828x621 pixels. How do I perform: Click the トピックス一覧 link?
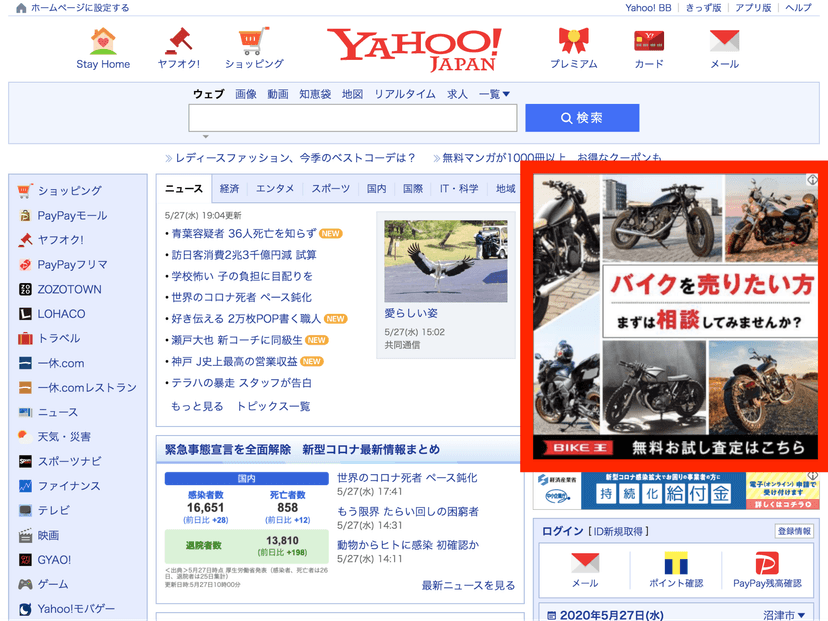274,406
